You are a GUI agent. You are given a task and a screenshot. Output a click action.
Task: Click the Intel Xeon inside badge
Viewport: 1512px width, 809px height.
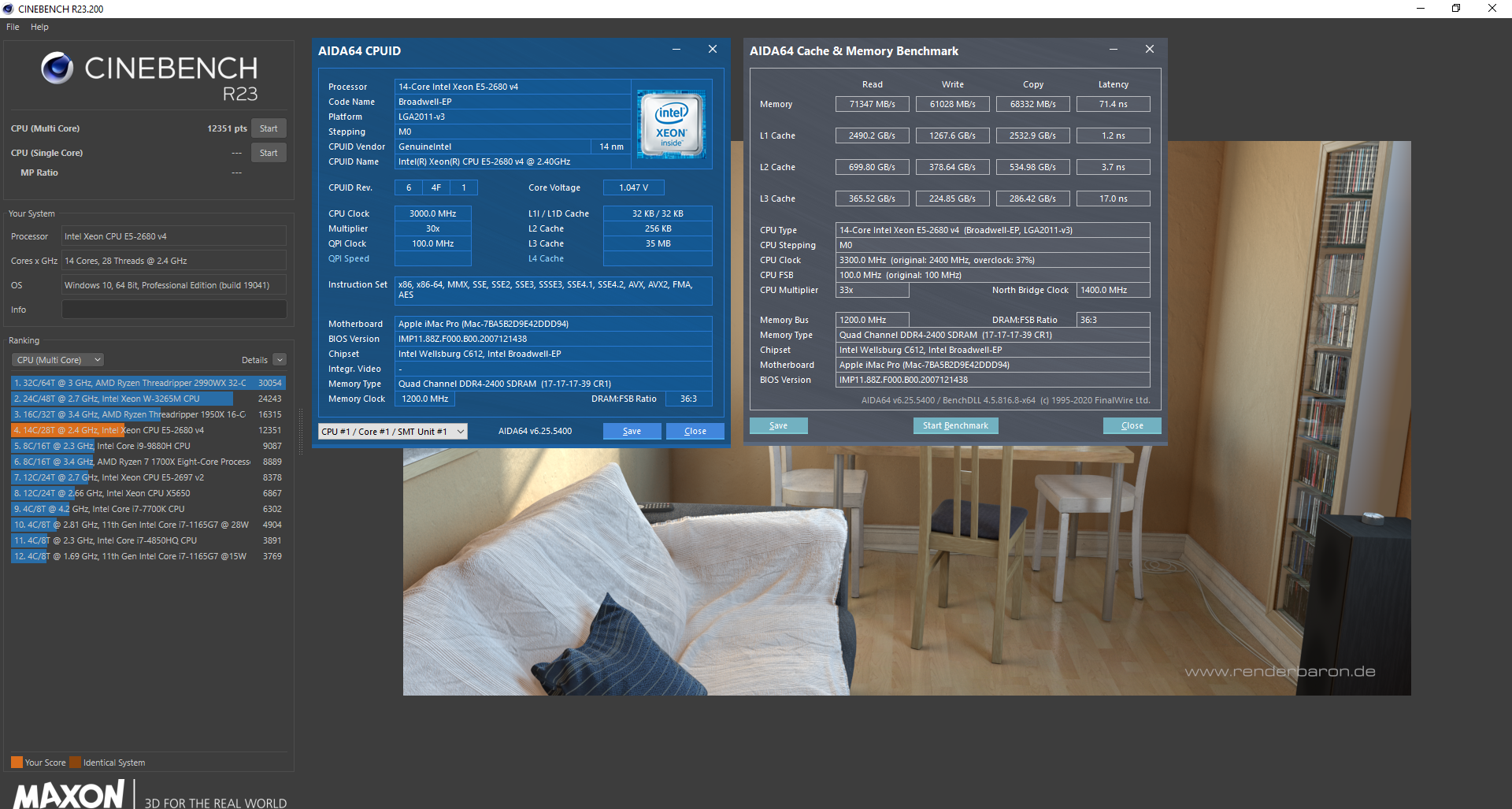(671, 124)
